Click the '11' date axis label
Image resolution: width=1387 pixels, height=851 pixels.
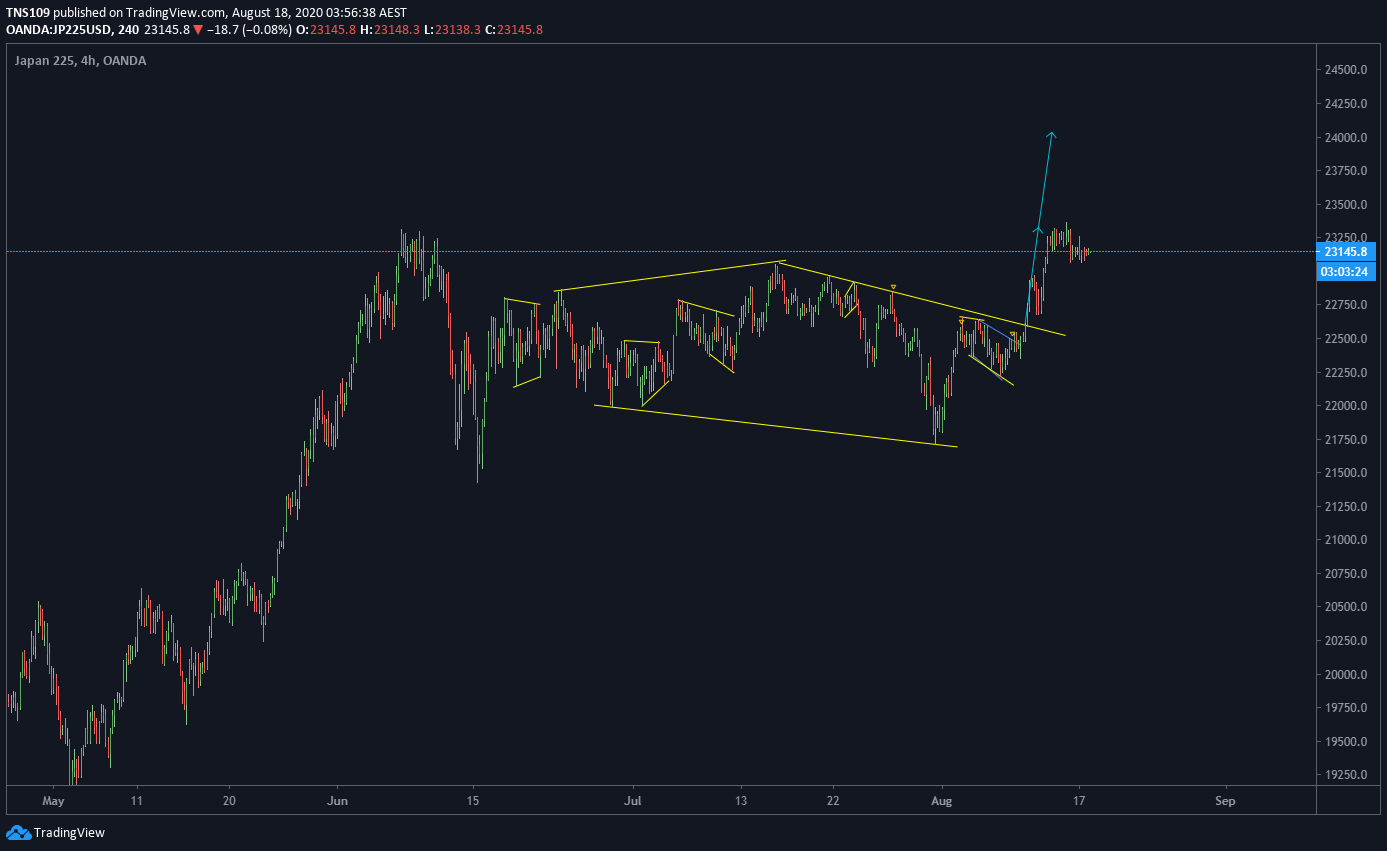point(137,801)
